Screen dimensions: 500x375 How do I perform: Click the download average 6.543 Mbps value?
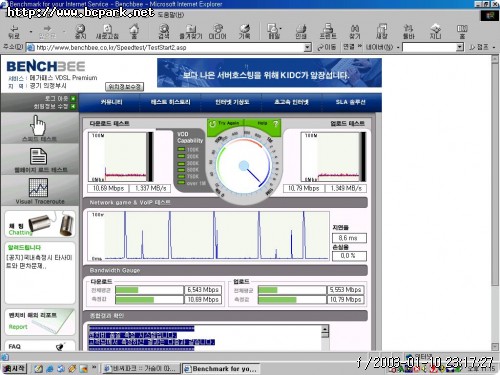pos(203,290)
